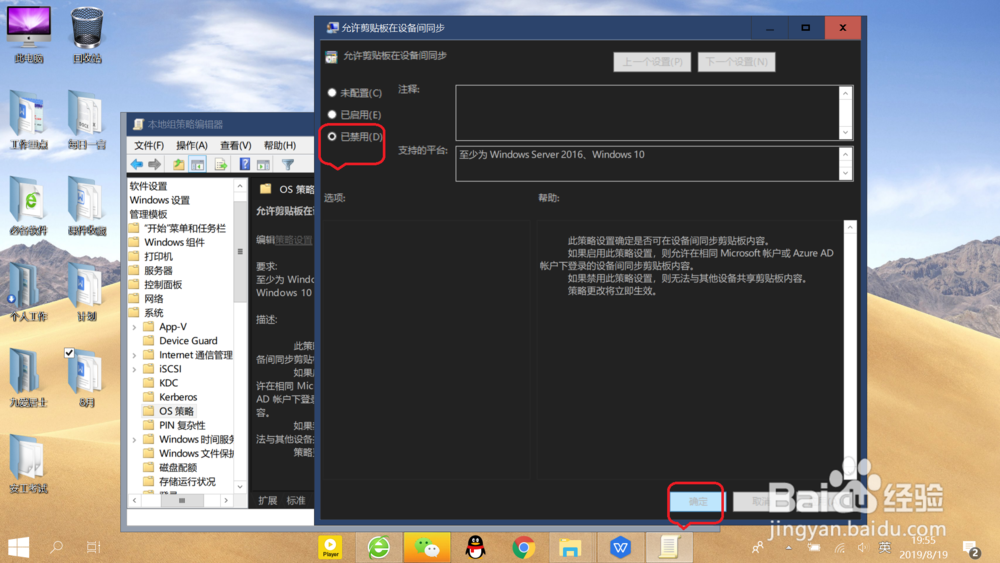Select the Windows 组件 tree folder
The width and height of the screenshot is (1000, 563).
tap(166, 242)
